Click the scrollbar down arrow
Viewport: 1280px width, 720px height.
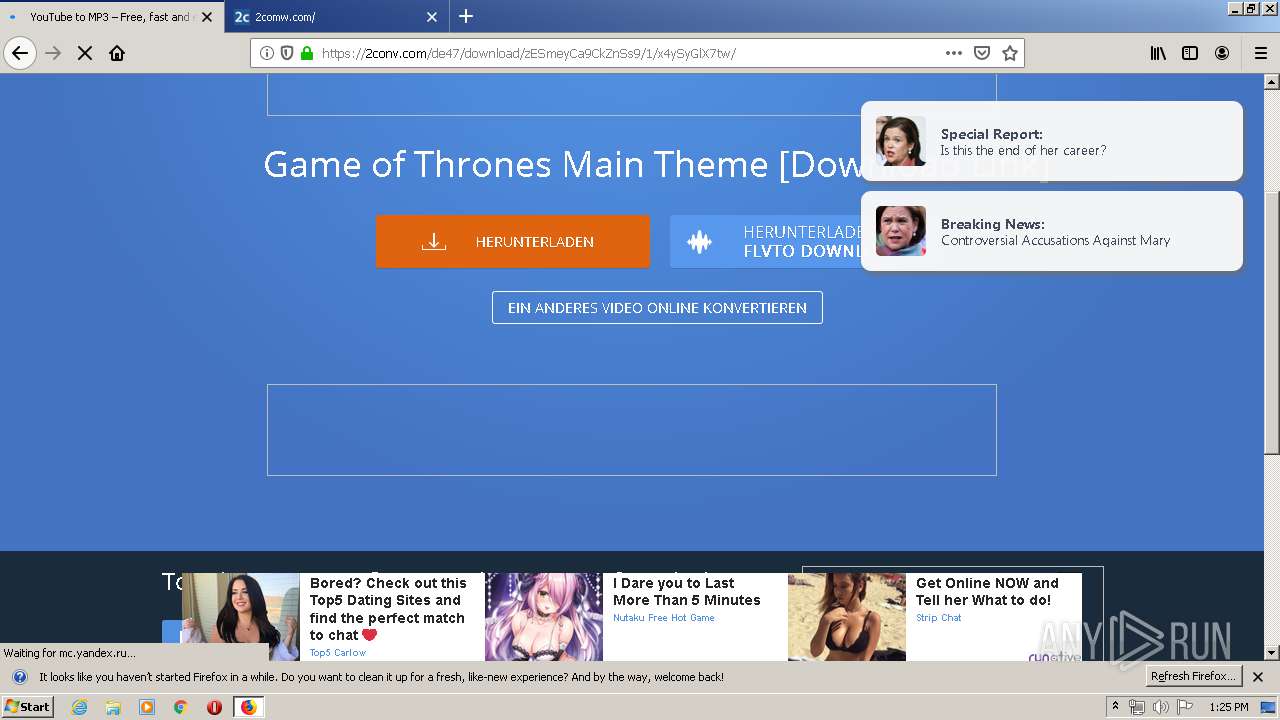(1272, 653)
